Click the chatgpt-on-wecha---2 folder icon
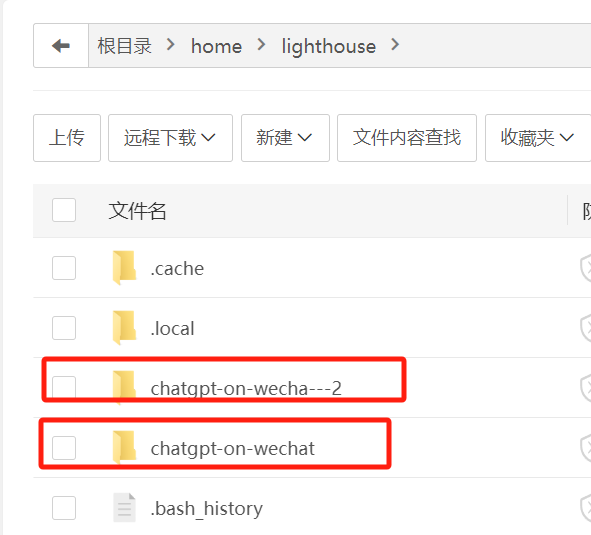The height and width of the screenshot is (535, 591). click(x=124, y=388)
